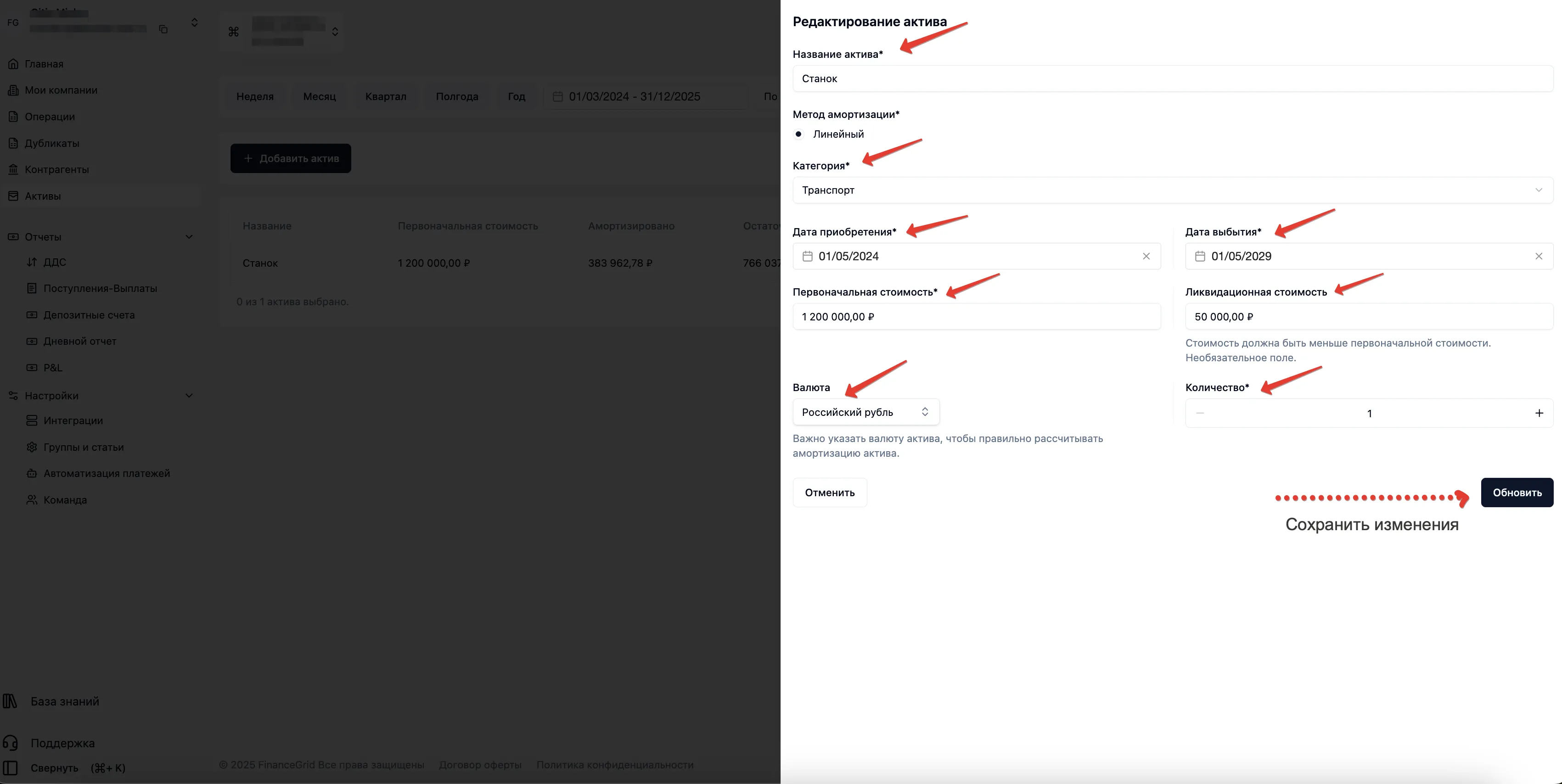
Task: Click calendar icon in Дата выбытия field
Action: tap(1199, 256)
